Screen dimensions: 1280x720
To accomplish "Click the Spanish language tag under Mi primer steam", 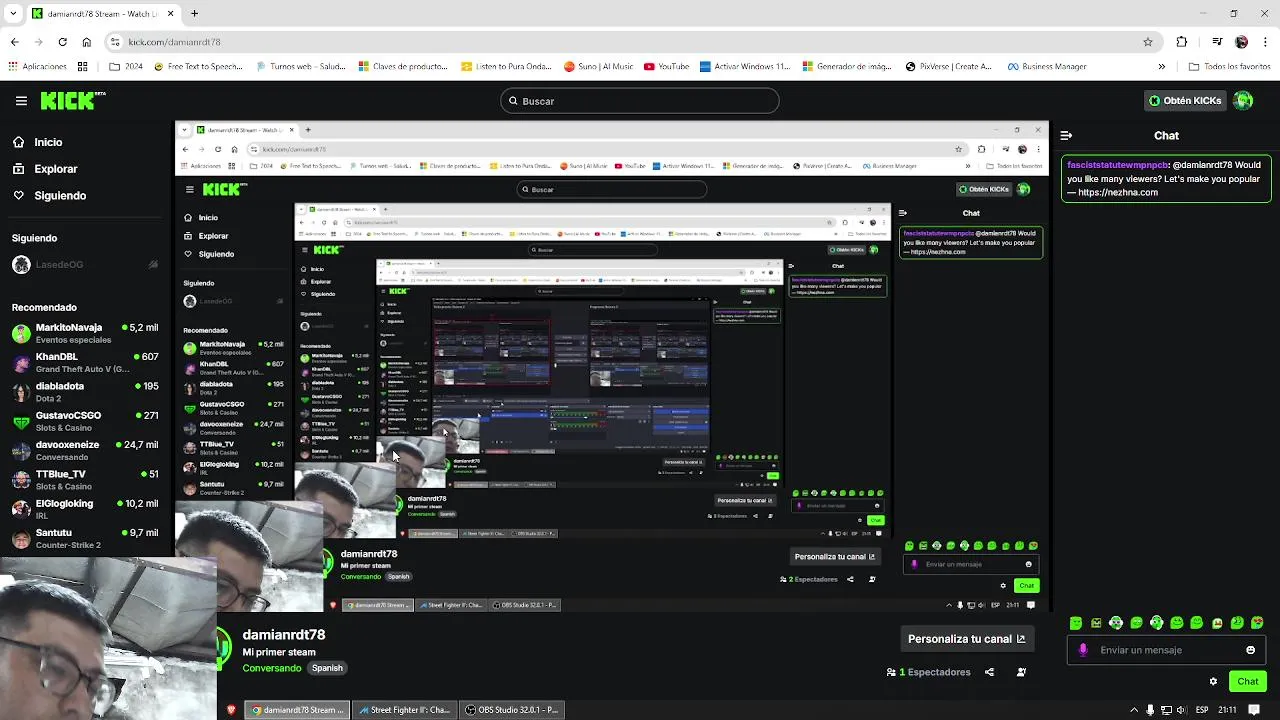I will pos(327,668).
